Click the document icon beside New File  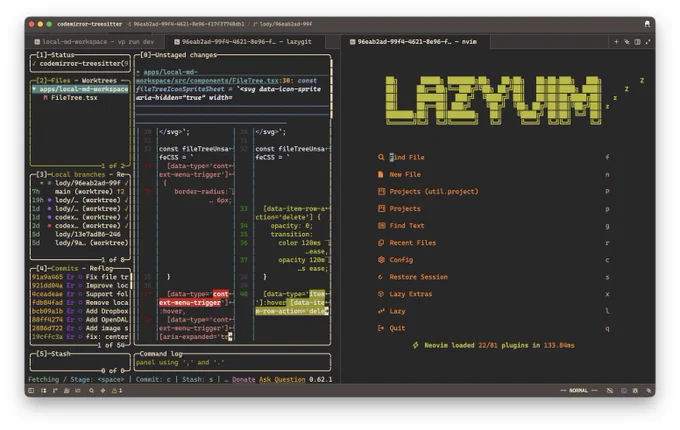pos(380,174)
